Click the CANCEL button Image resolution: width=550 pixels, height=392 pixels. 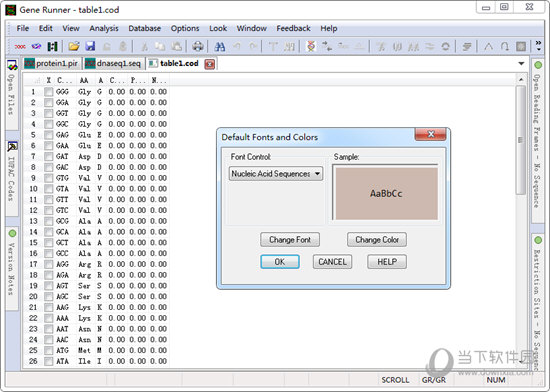tap(332, 262)
